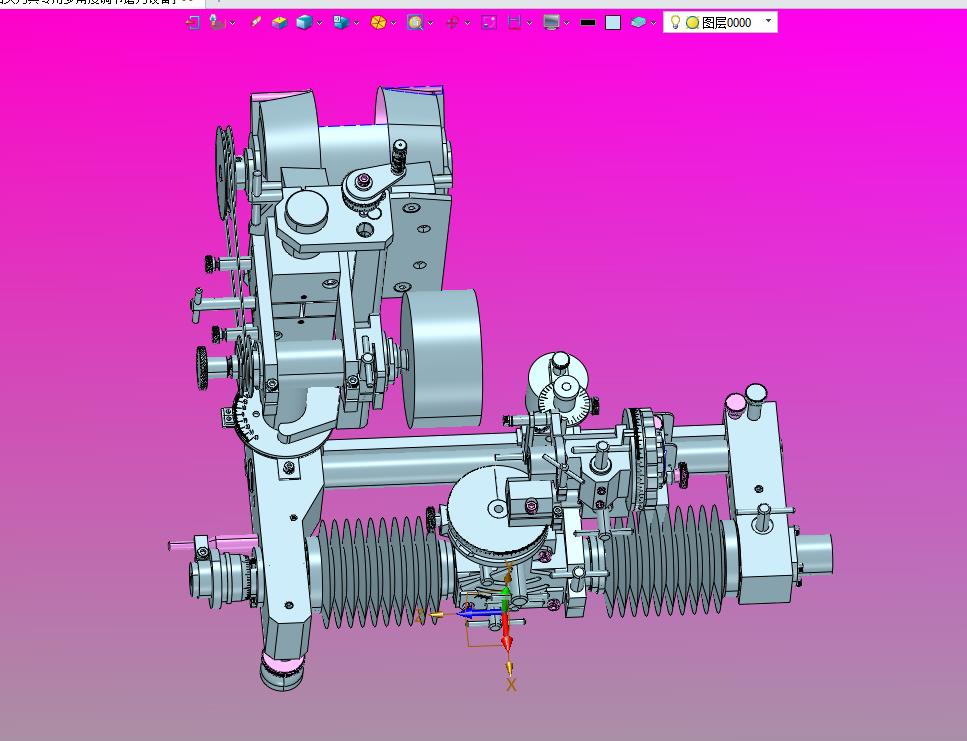Click the red rotate view icon
This screenshot has width=967, height=741.
click(452, 23)
